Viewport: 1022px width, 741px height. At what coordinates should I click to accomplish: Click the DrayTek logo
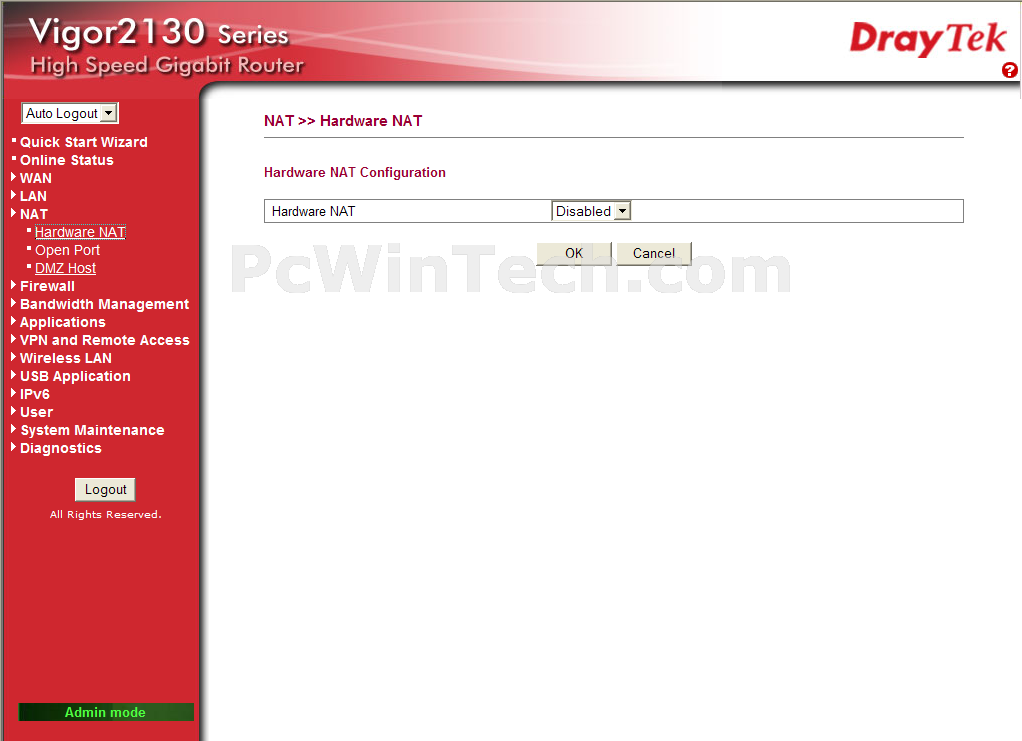927,38
